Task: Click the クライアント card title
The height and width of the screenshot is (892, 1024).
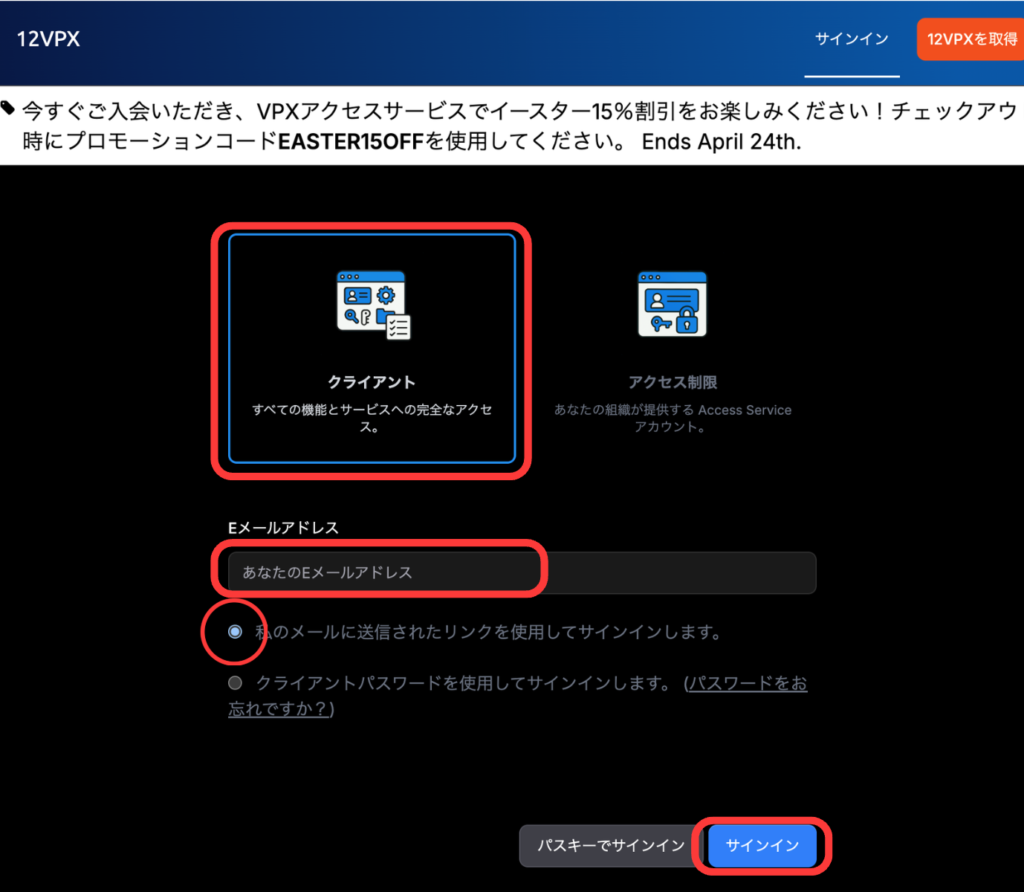Action: tap(372, 382)
